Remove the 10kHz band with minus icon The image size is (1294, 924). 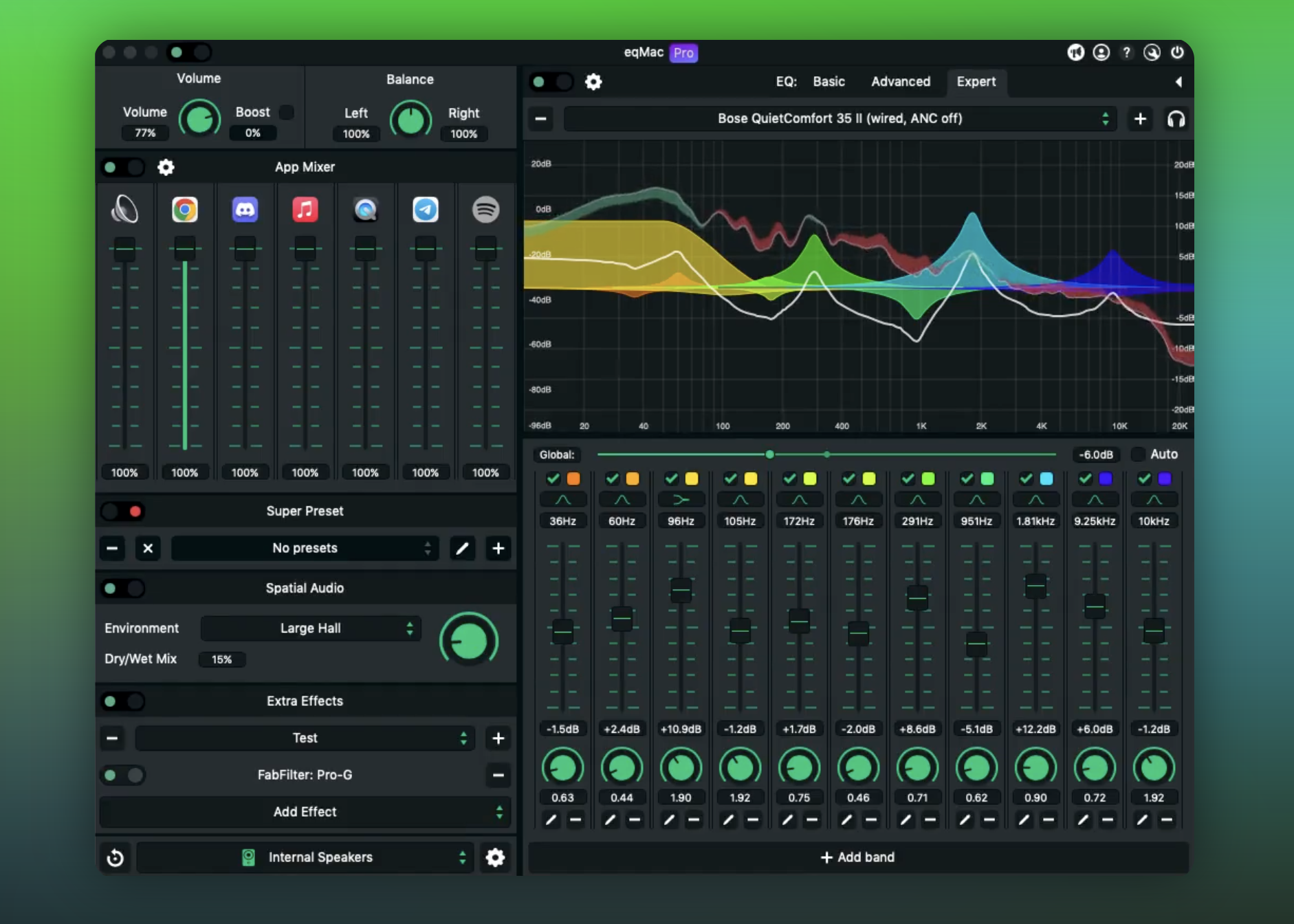[1166, 819]
